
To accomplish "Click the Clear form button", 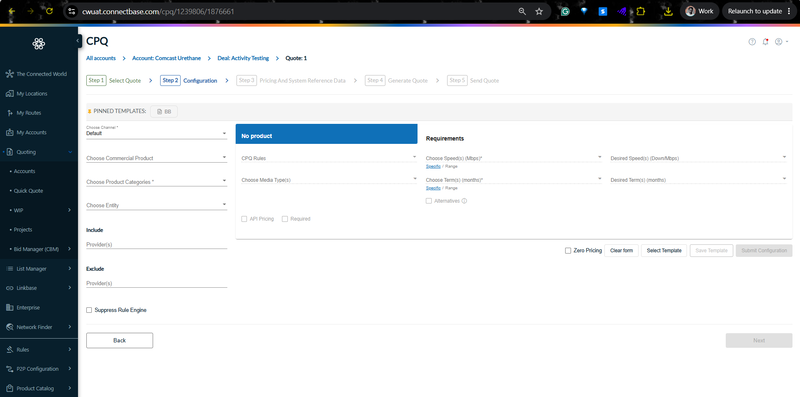I will click(621, 251).
